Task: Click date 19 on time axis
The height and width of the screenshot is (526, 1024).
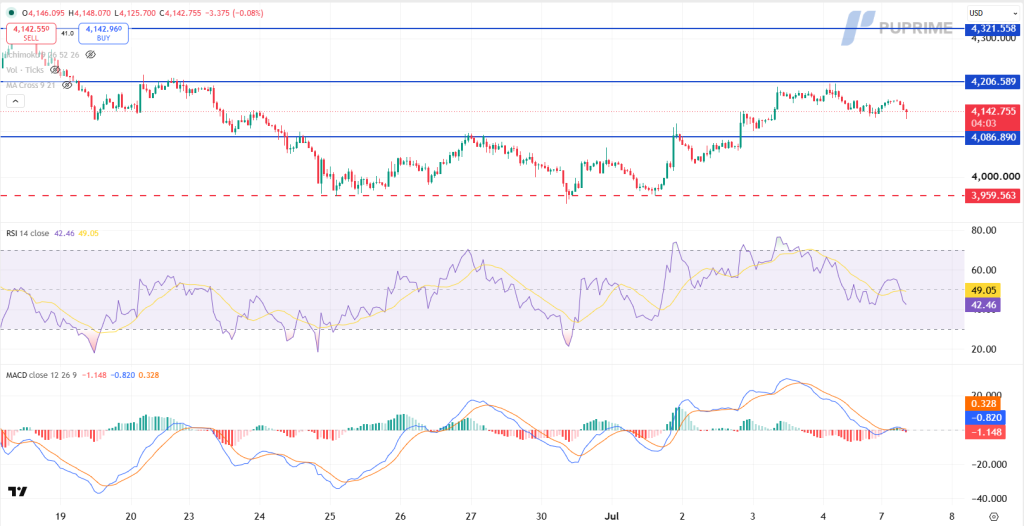Action: click(59, 515)
